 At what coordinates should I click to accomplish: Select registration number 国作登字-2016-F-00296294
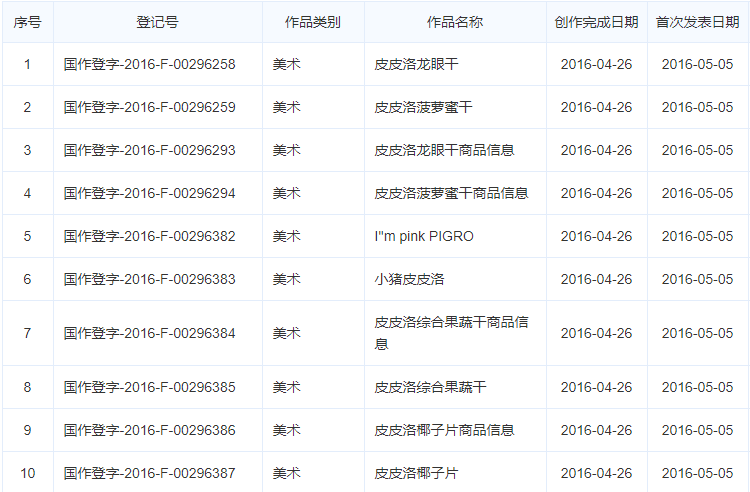tap(150, 193)
